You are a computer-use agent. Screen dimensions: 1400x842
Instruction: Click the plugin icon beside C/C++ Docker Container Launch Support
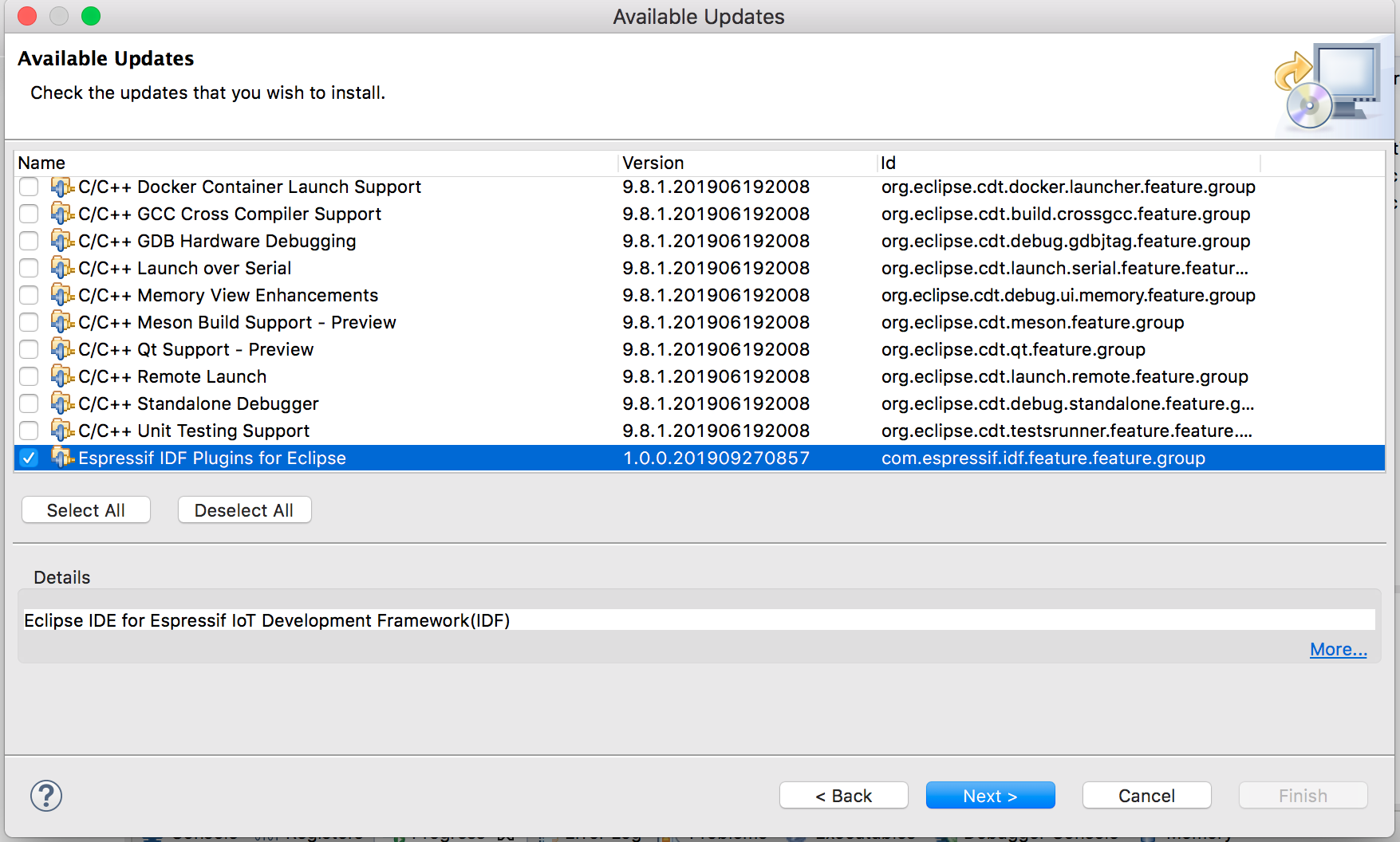tap(61, 187)
